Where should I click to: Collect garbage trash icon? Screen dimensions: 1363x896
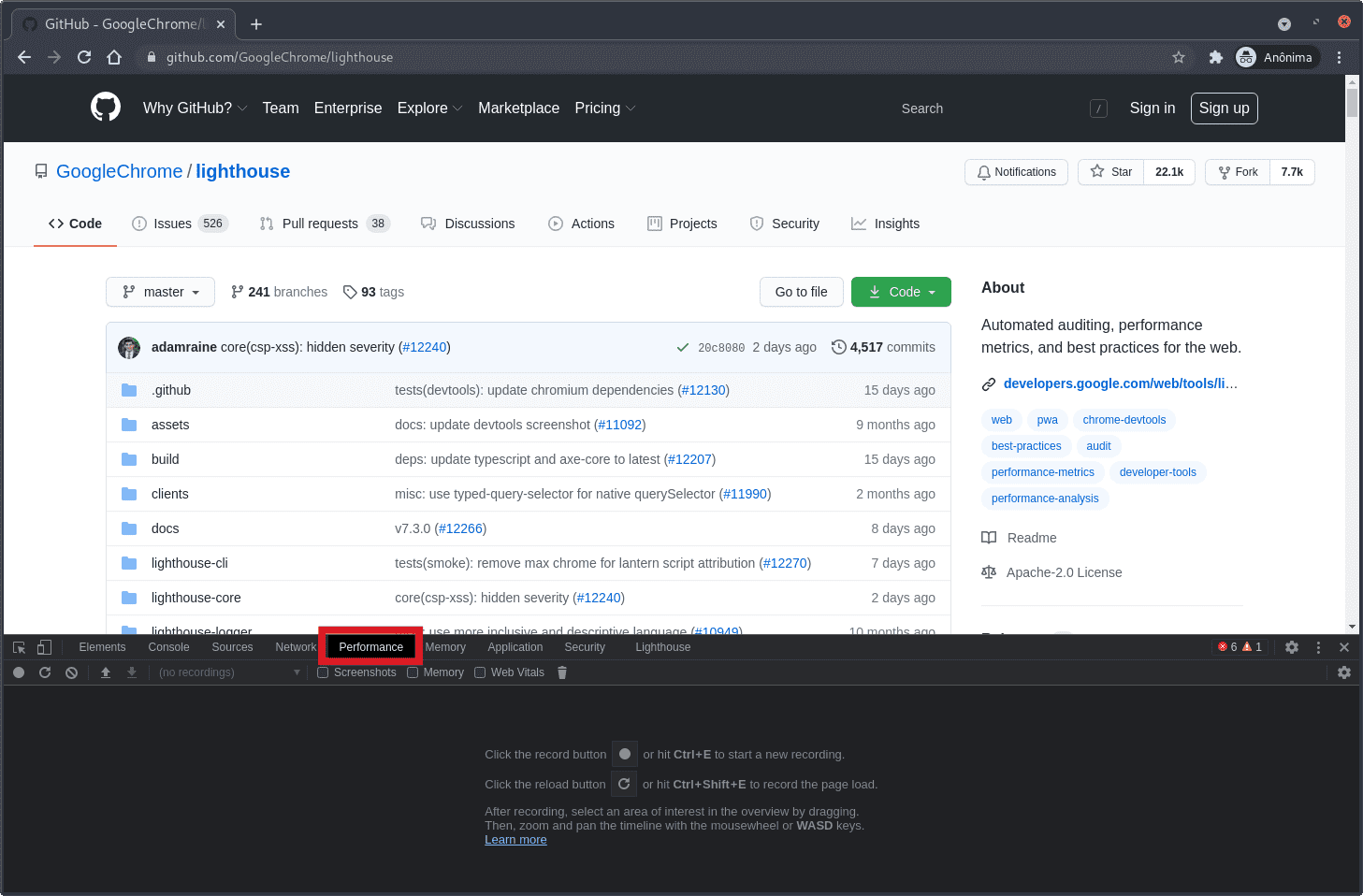tap(562, 672)
